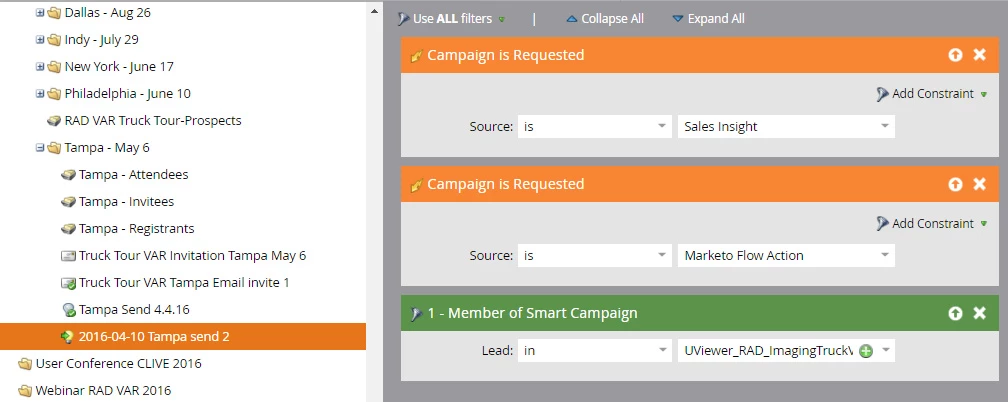Expand the Dallas - Aug 26 folder
Screen dimensions: 1008x402
click(x=40, y=13)
